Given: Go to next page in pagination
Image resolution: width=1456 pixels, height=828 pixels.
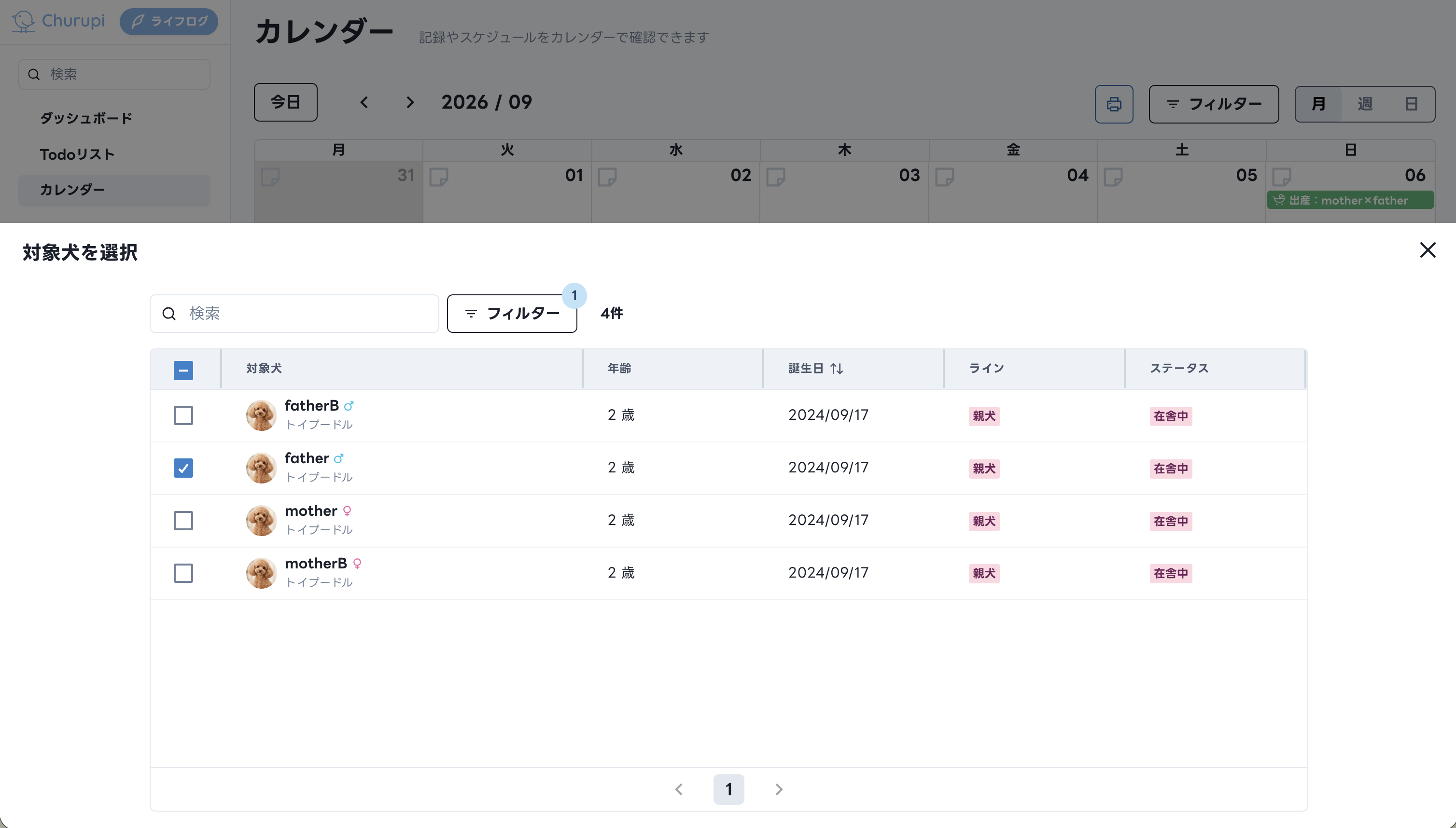Looking at the screenshot, I should click(779, 789).
